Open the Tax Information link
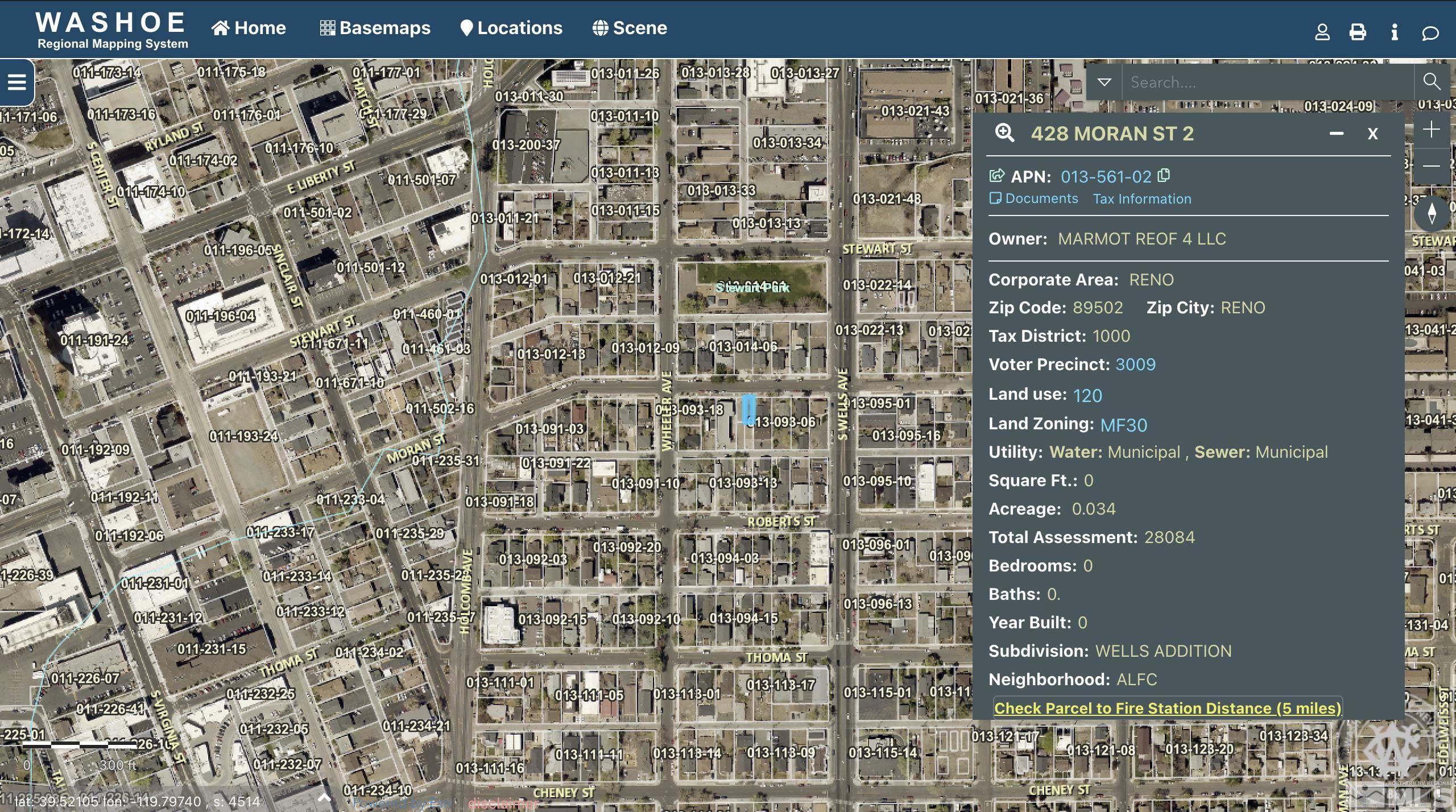 (1141, 198)
